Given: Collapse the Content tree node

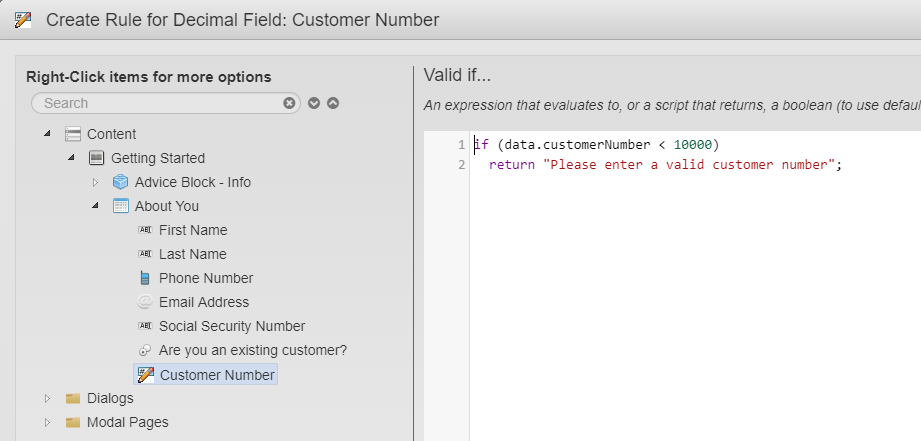Looking at the screenshot, I should (48, 134).
